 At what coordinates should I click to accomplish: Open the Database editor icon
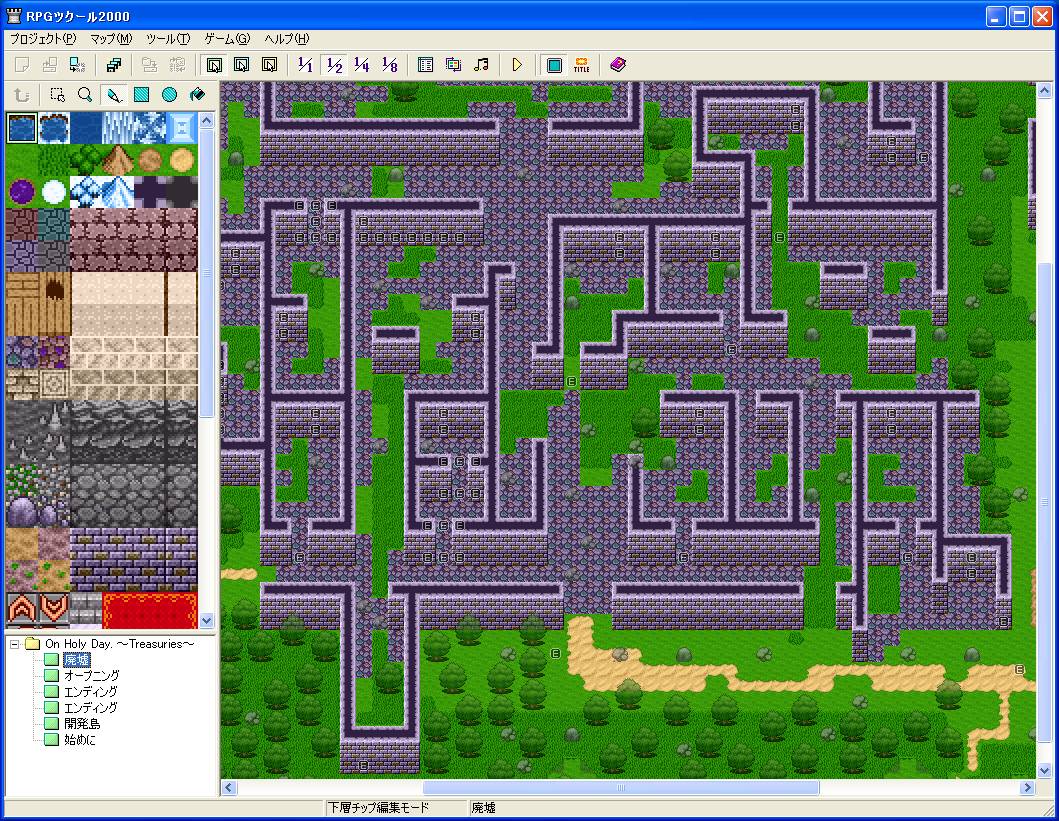425,65
